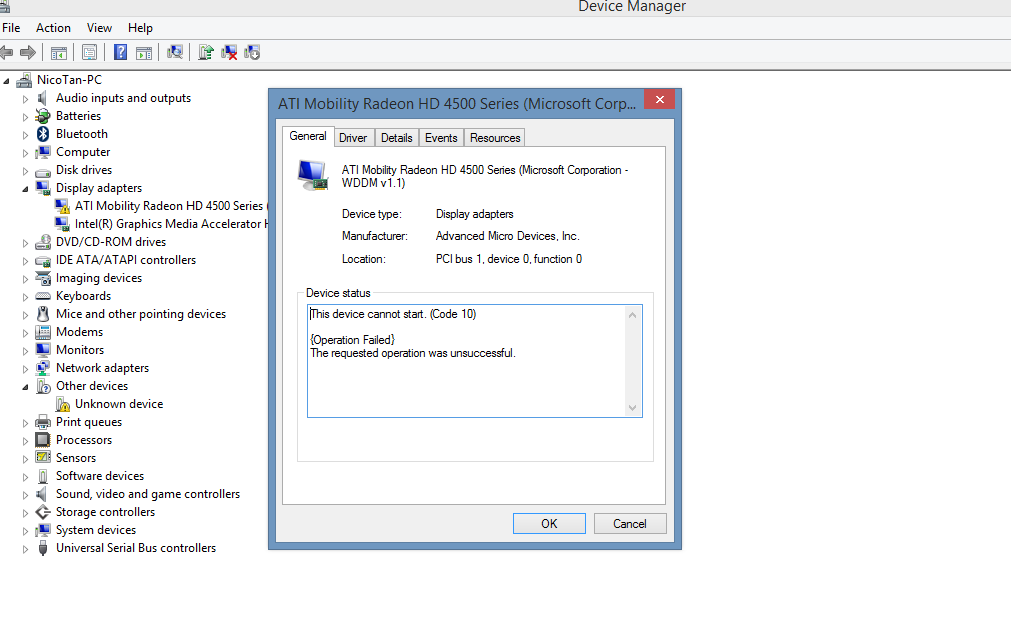Open the File menu
The image size is (1011, 633).
tap(11, 28)
